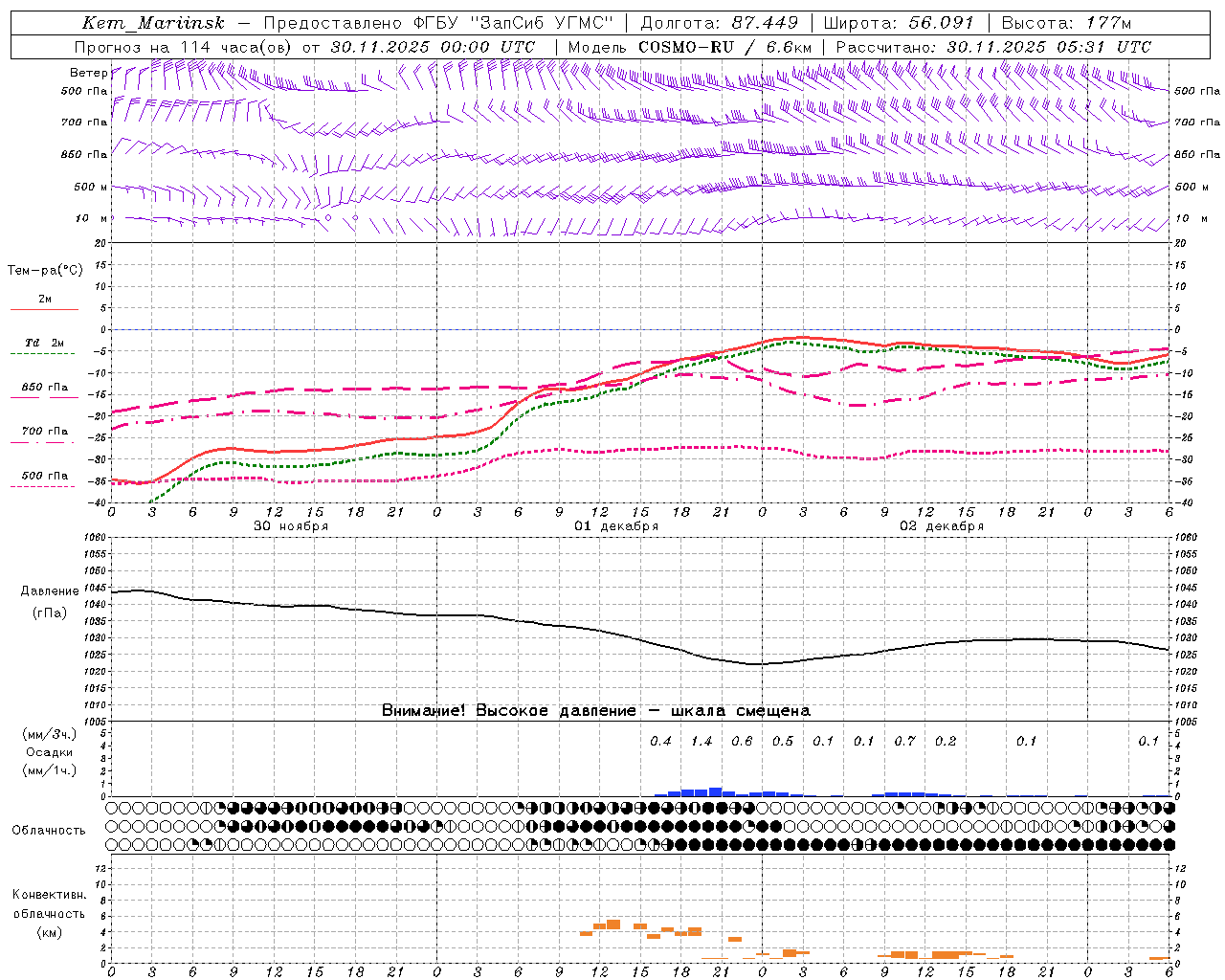Screen dimensions: 1225x980
Task: Click the '30 ноября' date label
Action: (x=291, y=526)
